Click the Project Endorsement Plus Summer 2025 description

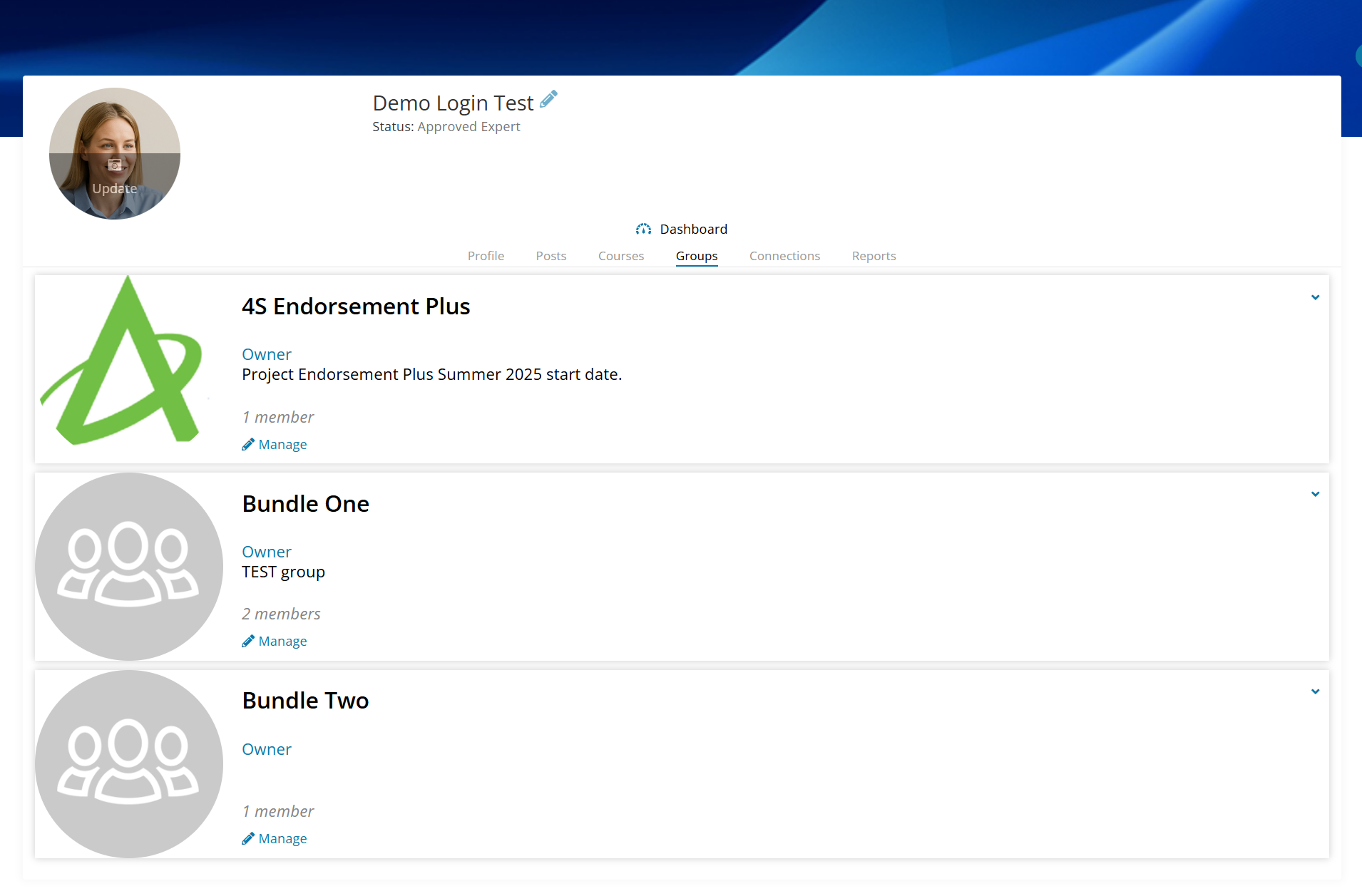pyautogui.click(x=431, y=375)
